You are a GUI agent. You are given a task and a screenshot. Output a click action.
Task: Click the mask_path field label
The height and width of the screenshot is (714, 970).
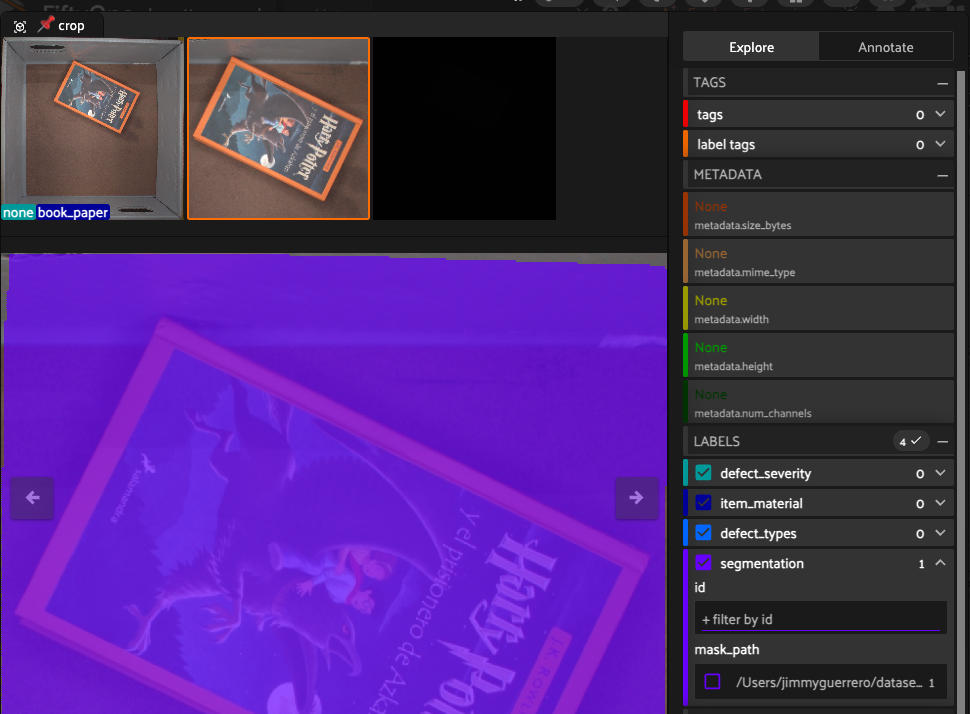(726, 650)
